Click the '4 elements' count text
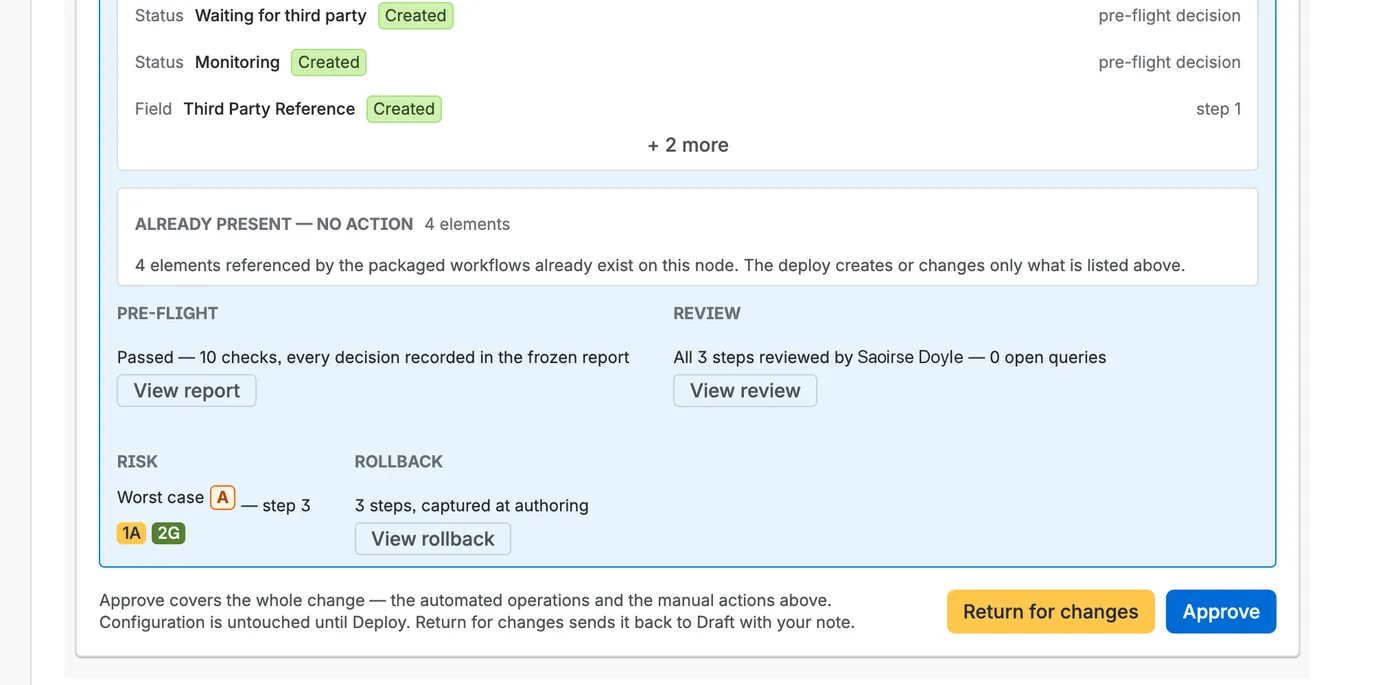This screenshot has width=1400, height=685. 467,224
